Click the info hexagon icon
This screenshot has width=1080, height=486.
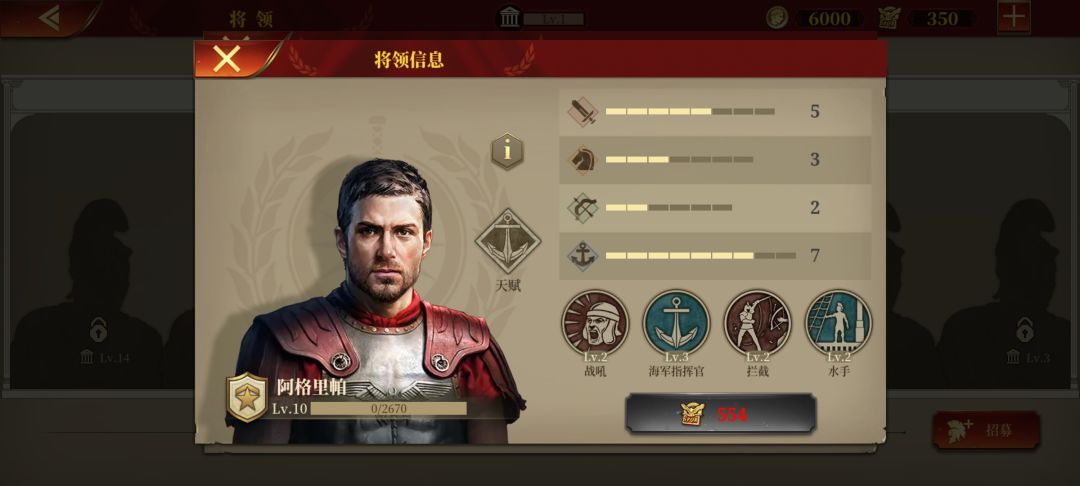pos(508,151)
